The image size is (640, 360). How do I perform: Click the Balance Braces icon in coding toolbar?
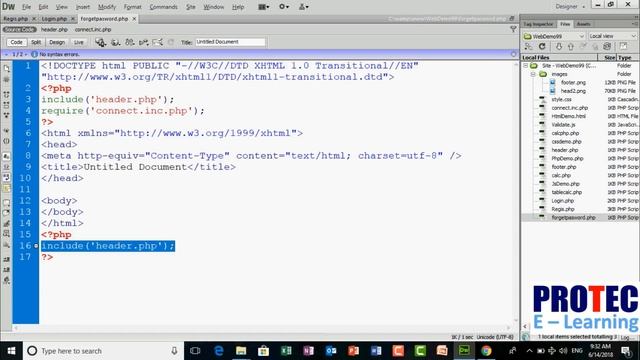point(7,141)
